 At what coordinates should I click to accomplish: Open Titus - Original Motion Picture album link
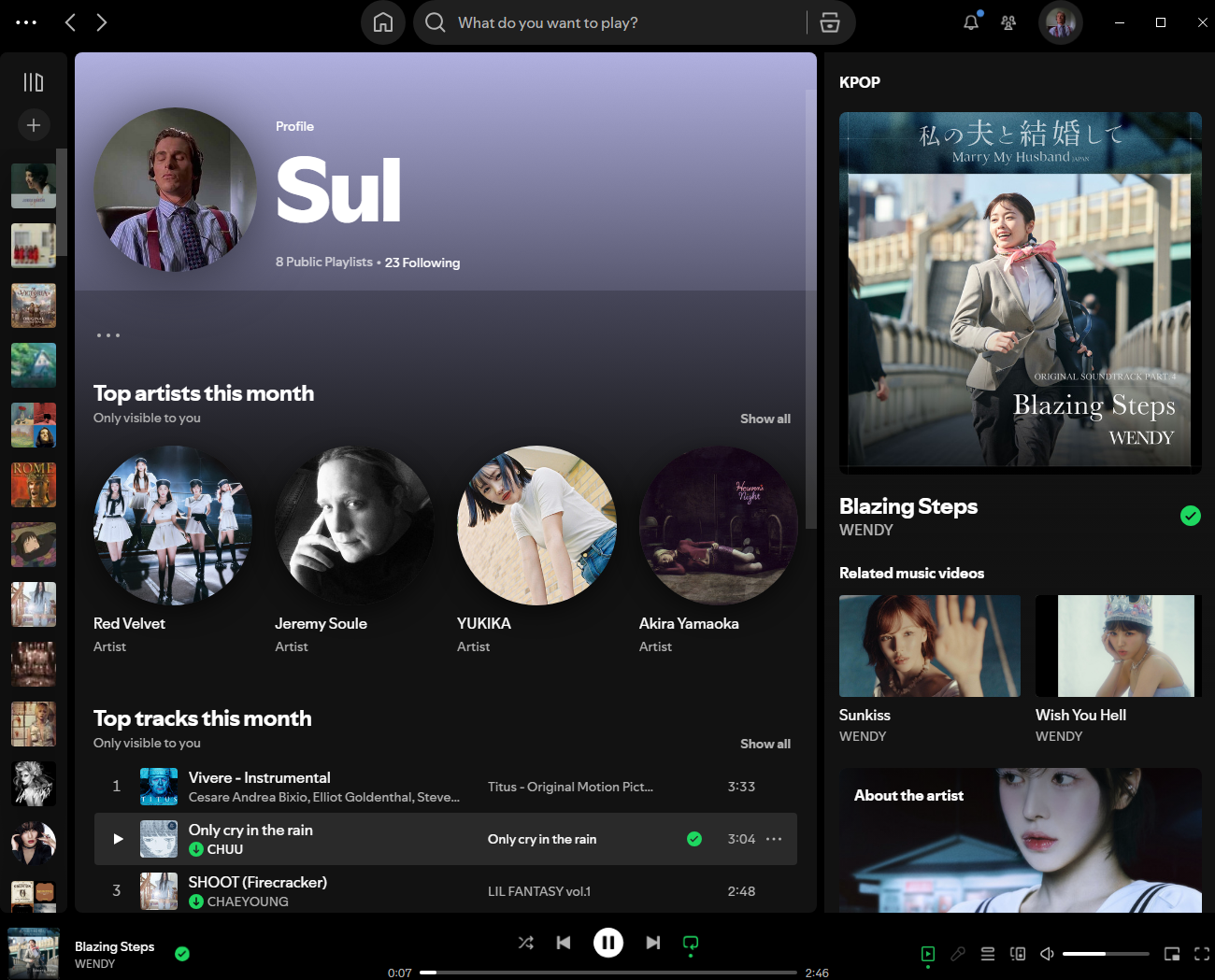570,787
